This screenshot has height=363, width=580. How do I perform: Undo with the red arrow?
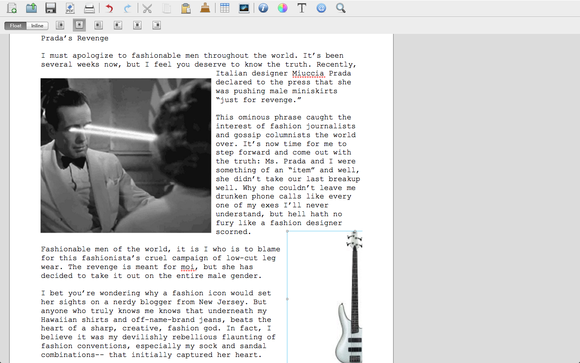coord(109,8)
